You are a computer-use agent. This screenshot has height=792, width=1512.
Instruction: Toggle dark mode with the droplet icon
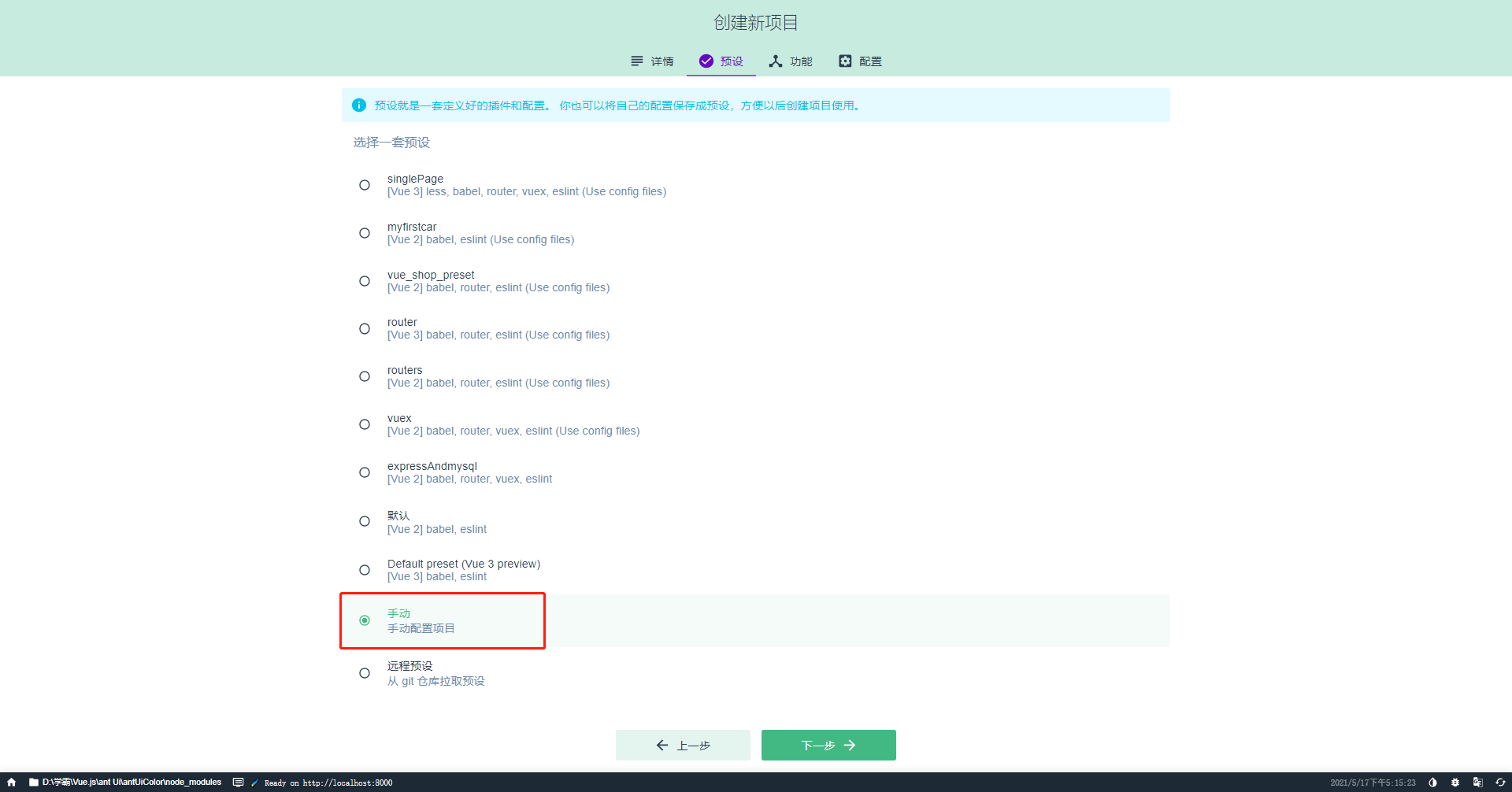tap(1434, 782)
